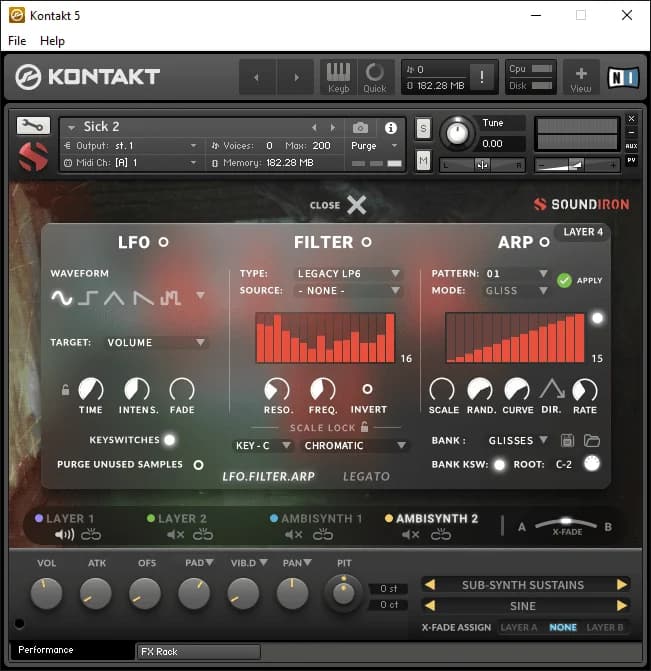Toggle the Keyswitches switch
This screenshot has height=671, width=651.
pos(169,439)
